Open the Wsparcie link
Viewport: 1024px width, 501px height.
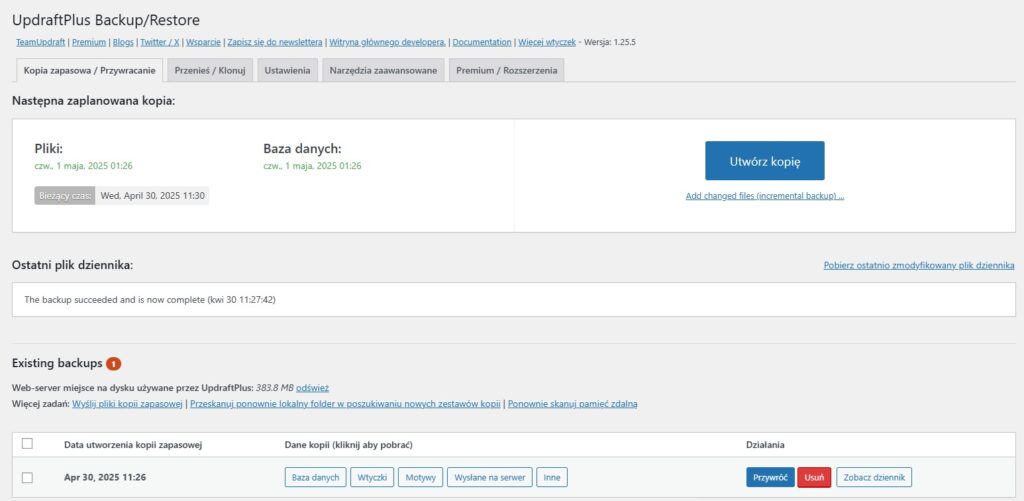click(x=203, y=42)
